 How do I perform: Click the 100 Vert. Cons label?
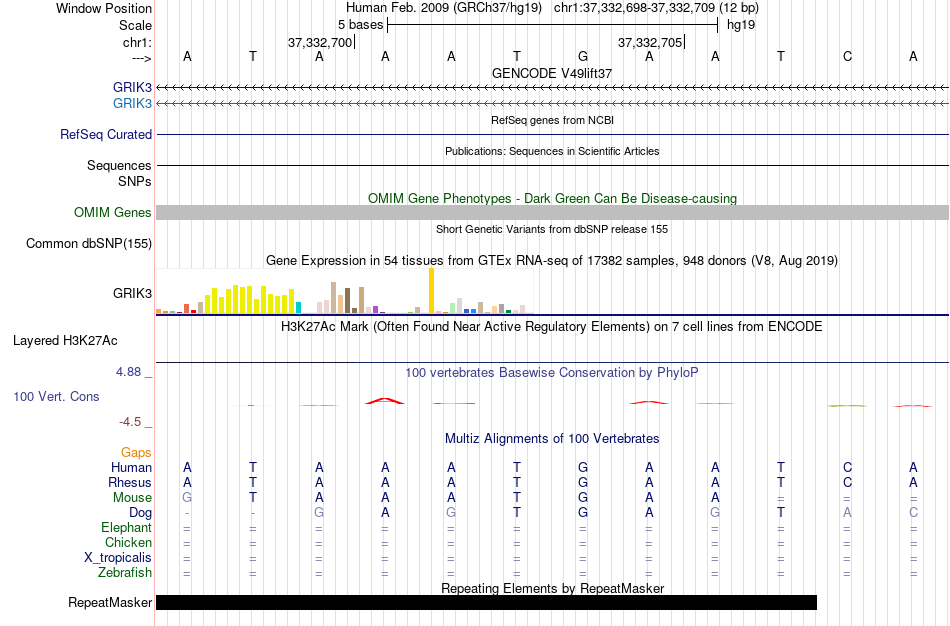[x=56, y=396]
